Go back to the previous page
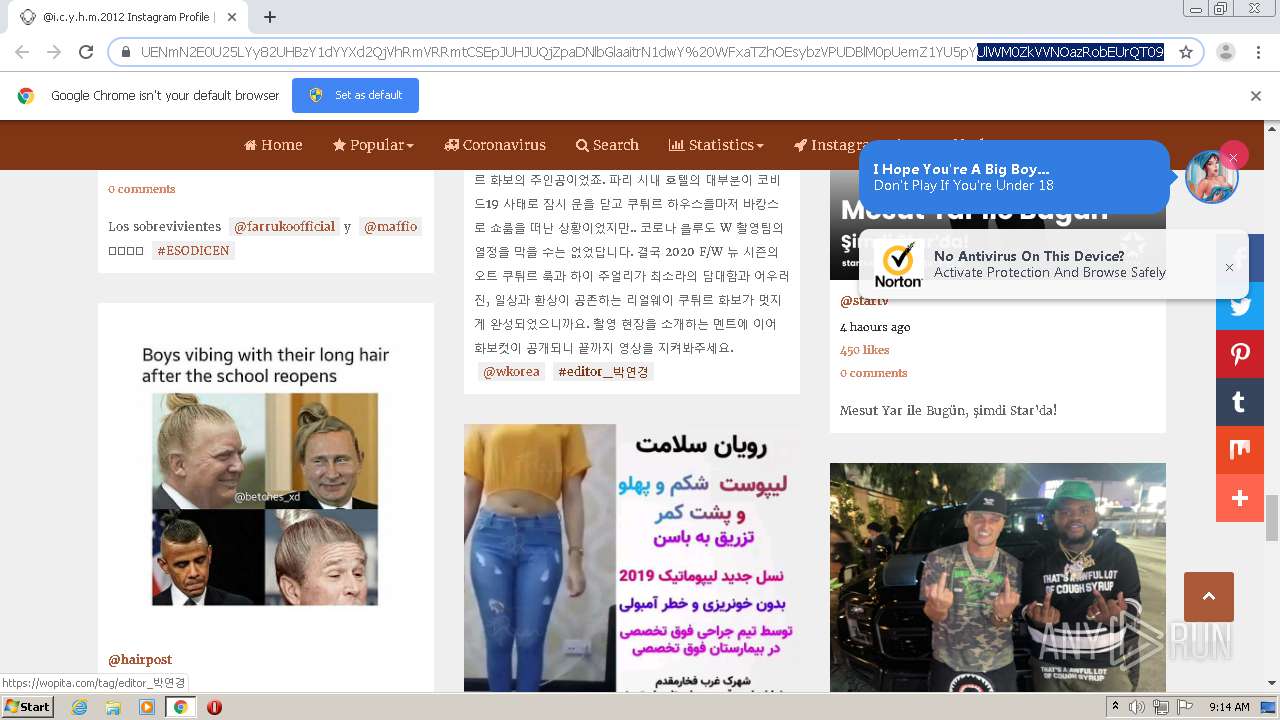Screen dimensions: 1280x720 [22, 52]
